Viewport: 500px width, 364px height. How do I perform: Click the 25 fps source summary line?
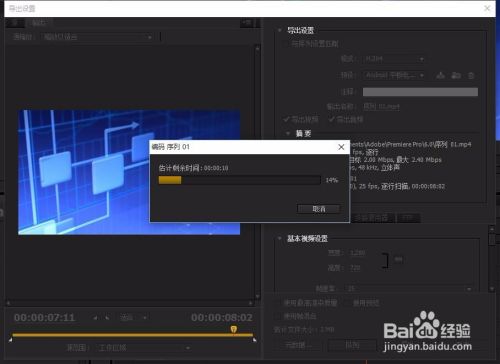point(397,186)
